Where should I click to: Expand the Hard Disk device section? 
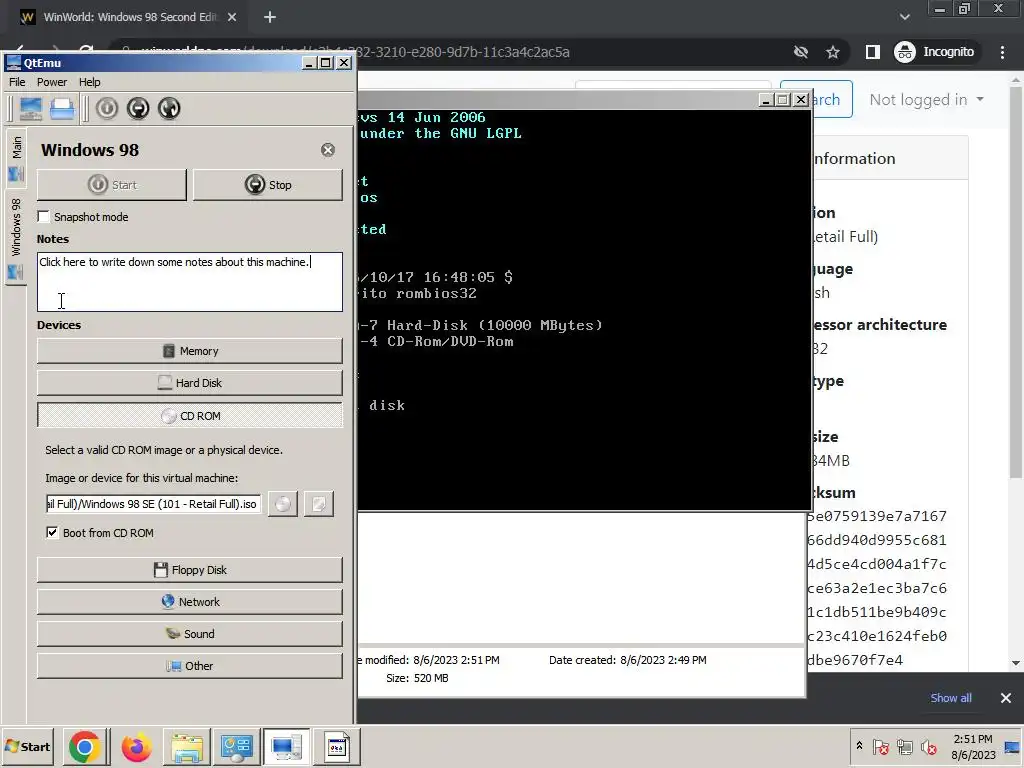(x=189, y=383)
